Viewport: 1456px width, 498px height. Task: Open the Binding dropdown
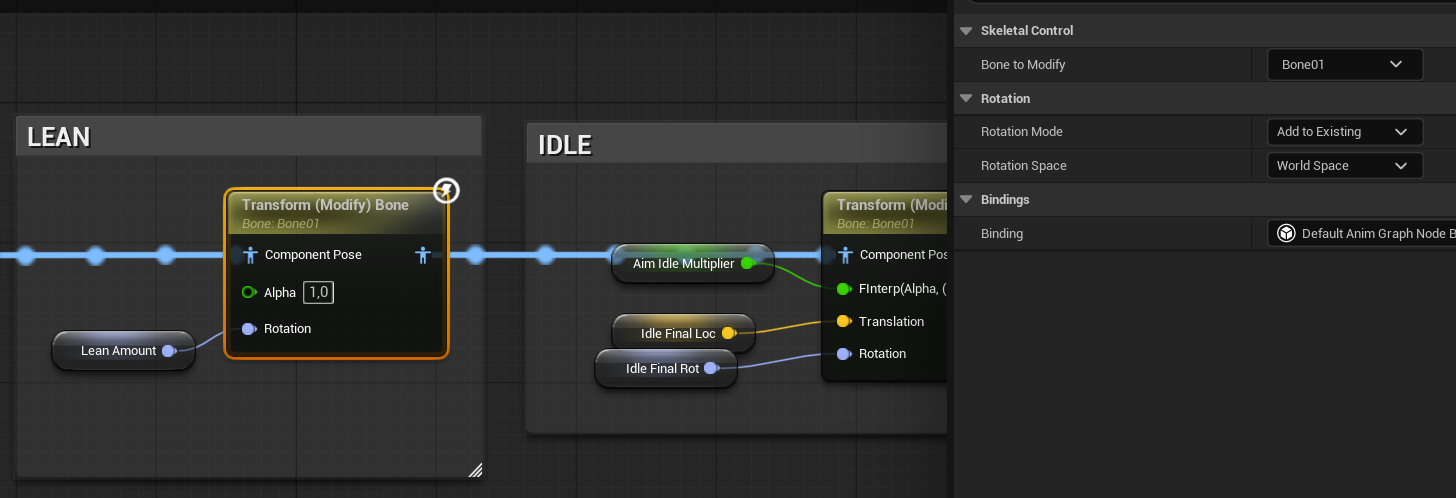click(x=1361, y=234)
